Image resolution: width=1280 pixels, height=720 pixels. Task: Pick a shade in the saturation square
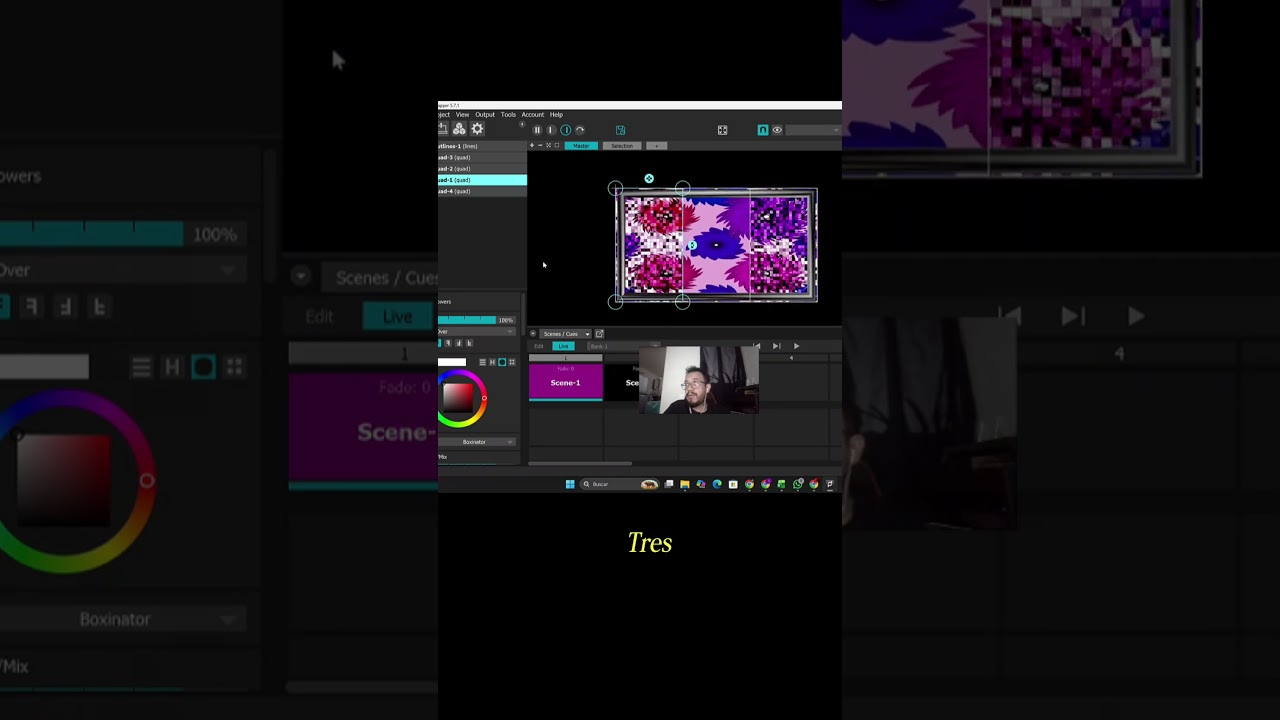458,399
